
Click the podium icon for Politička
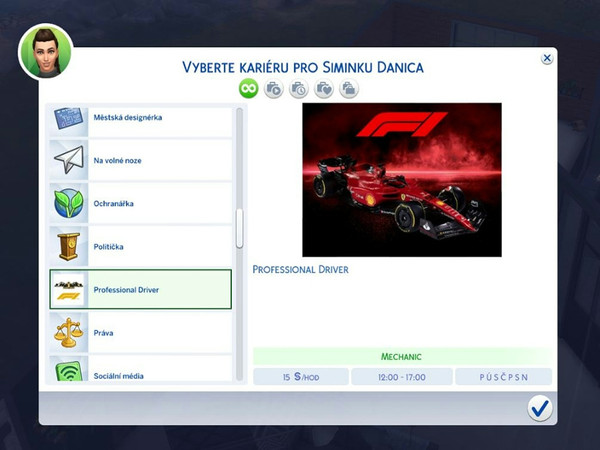click(x=69, y=246)
